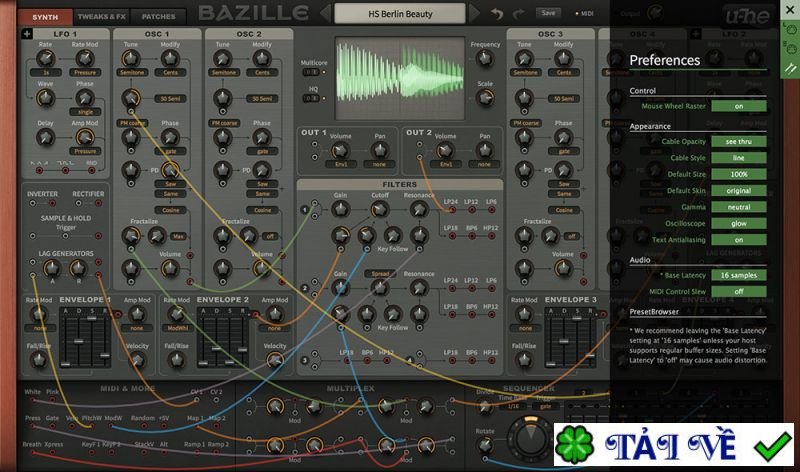Click the Filter 2 Gain knob

[340, 288]
